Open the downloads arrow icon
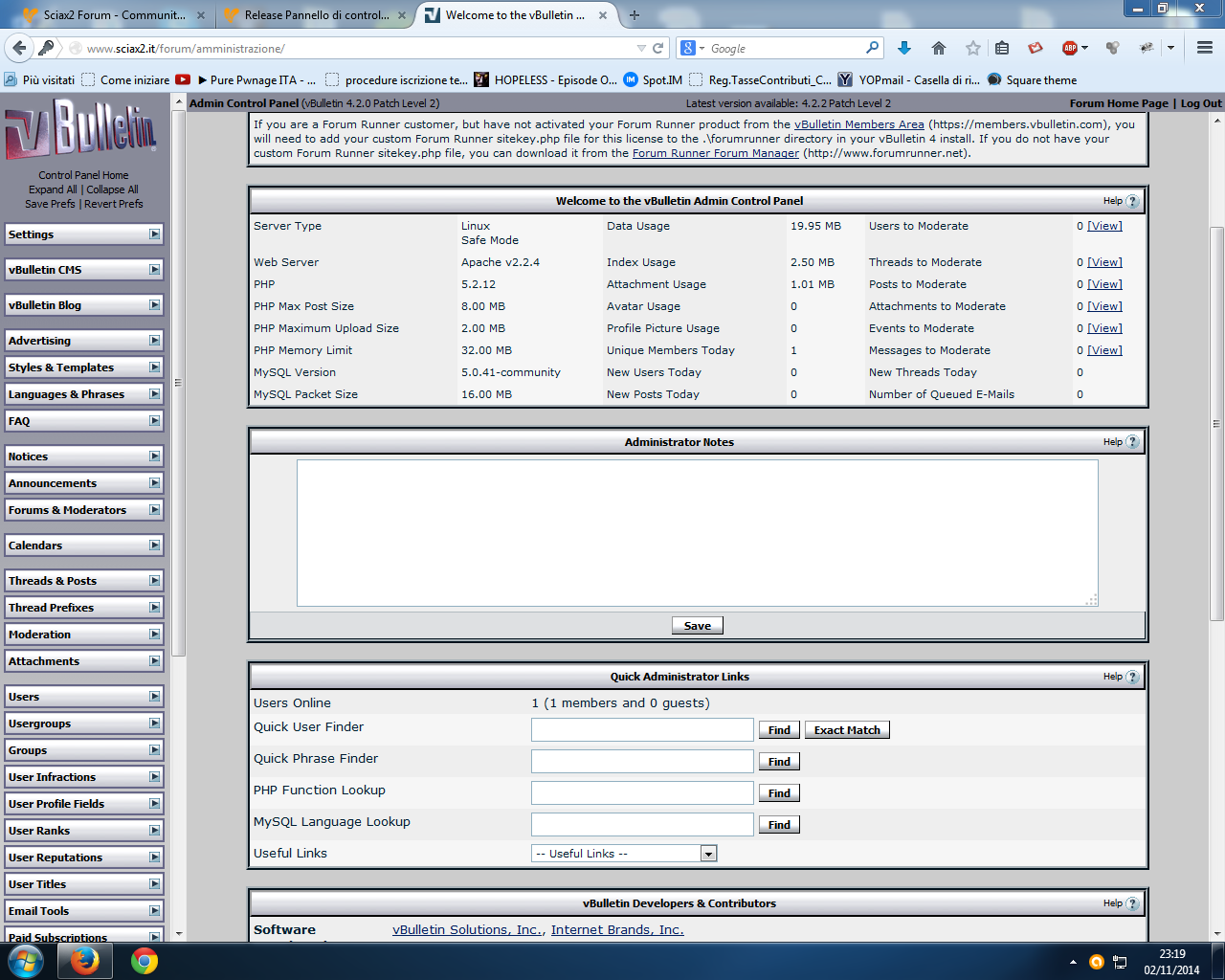The image size is (1225, 980). click(x=903, y=48)
